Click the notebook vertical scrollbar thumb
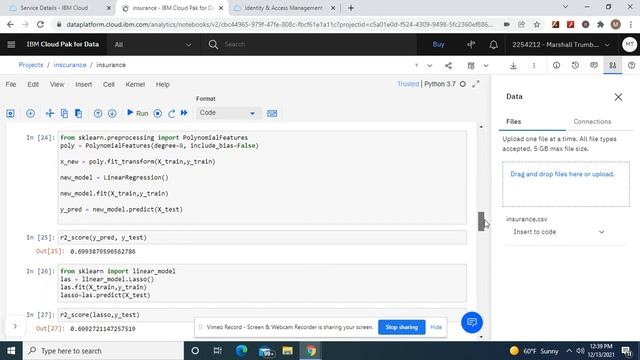The image size is (640, 360). tap(481, 221)
